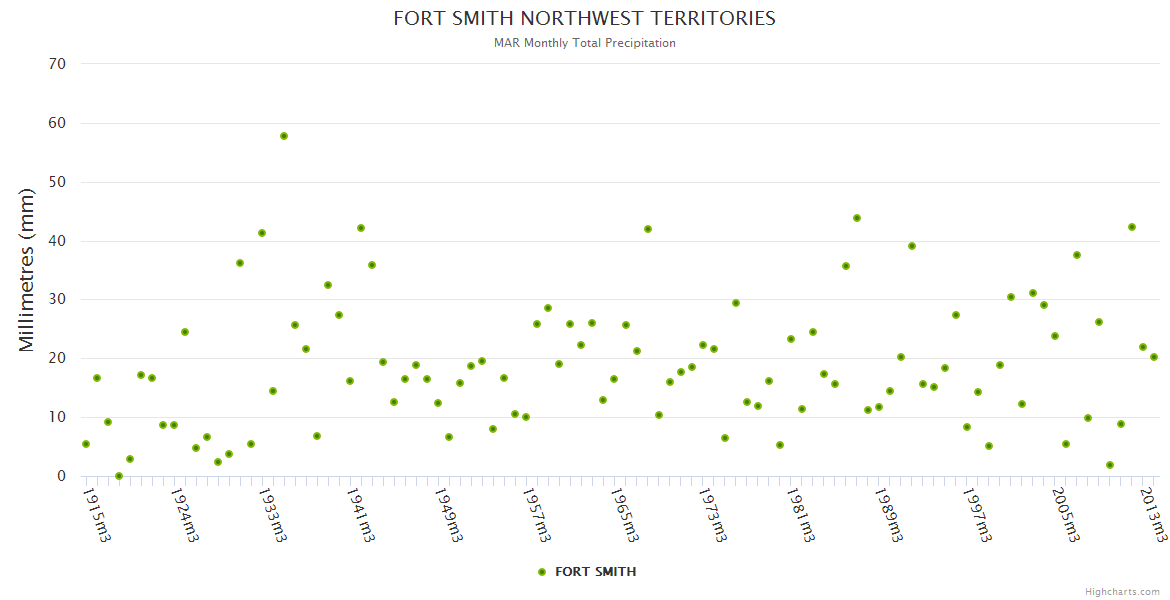The height and width of the screenshot is (600, 1170).
Task: Toggle the FORT SMITH legend label
Action: pos(595,572)
